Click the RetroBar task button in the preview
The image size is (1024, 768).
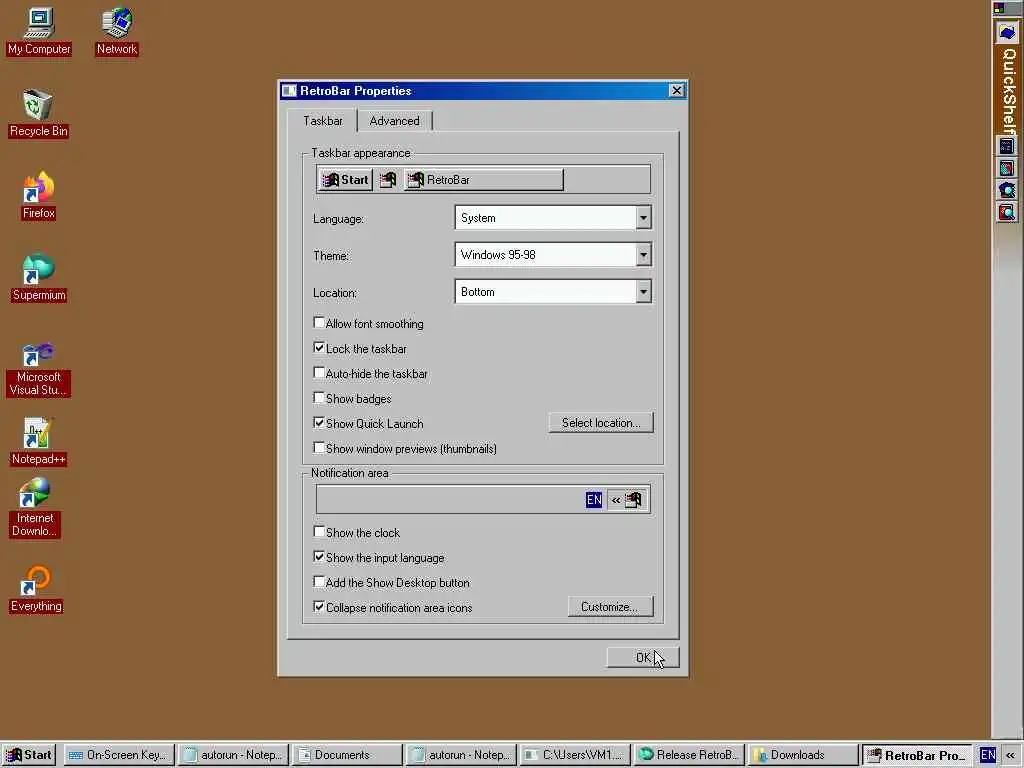click(x=483, y=180)
